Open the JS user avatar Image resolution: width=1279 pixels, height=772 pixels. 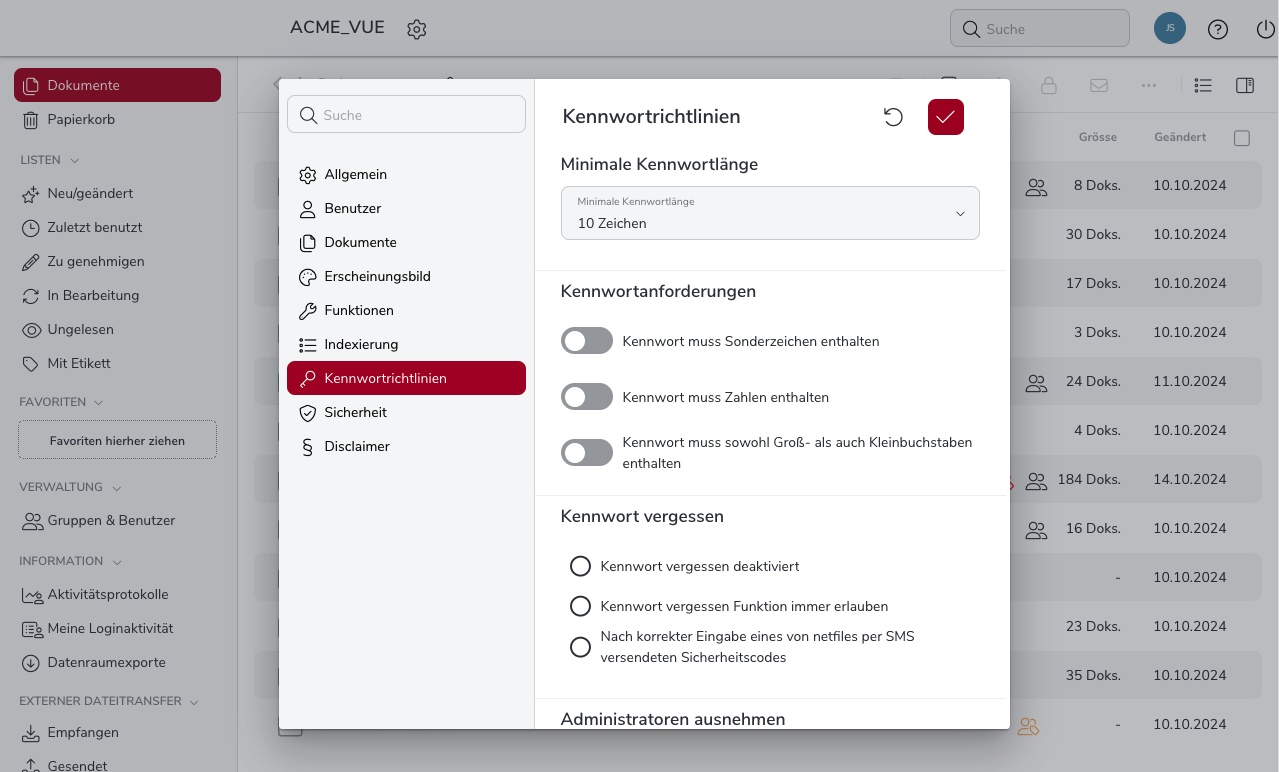click(x=1169, y=28)
